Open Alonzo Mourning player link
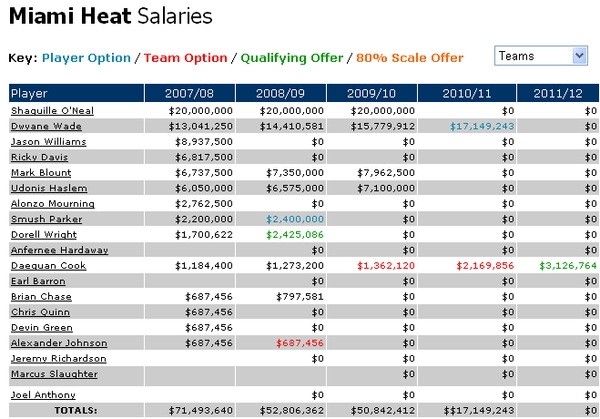This screenshot has width=600, height=419. [x=53, y=204]
